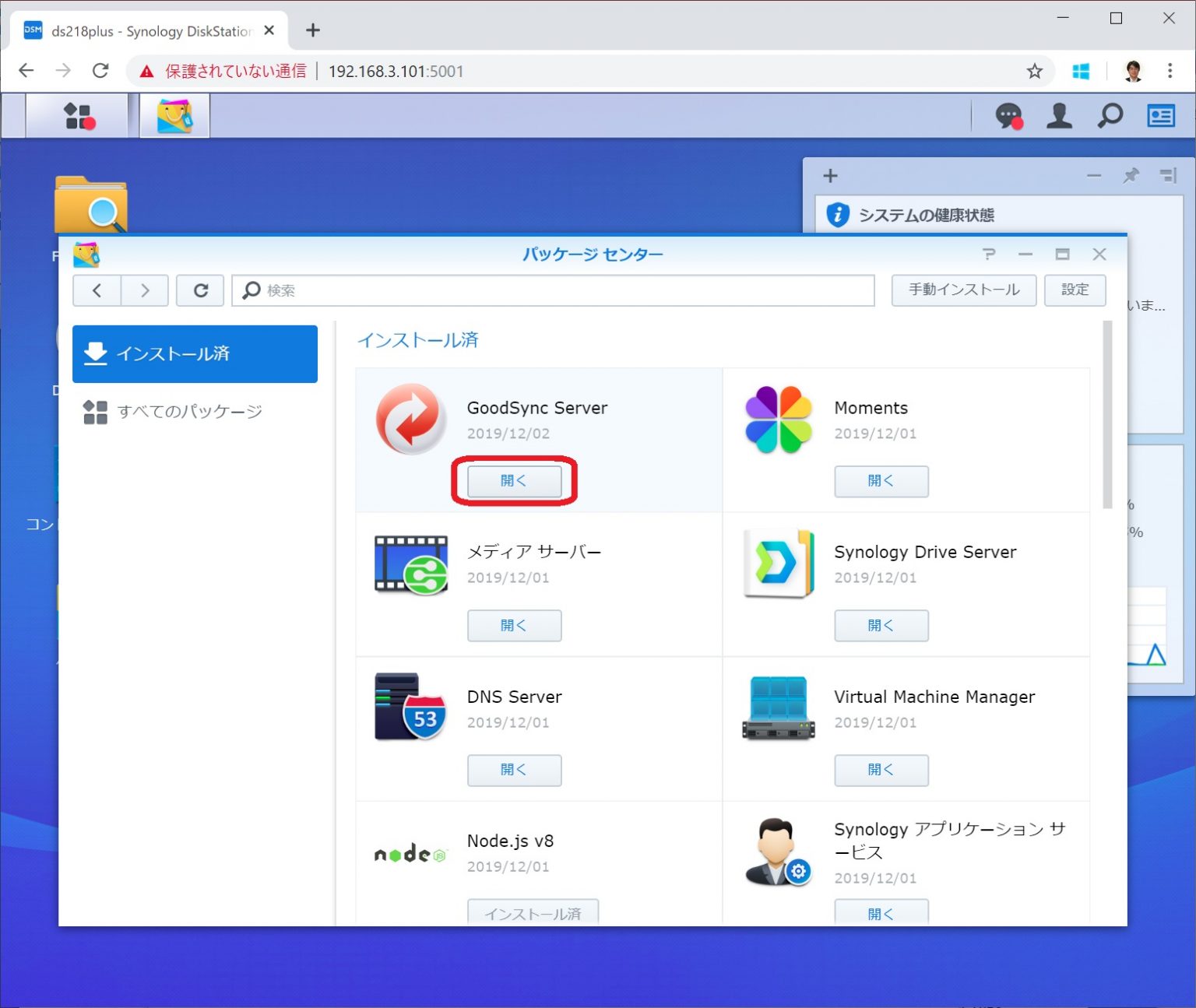1196x1008 pixels.
Task: Click the Moments package icon
Action: pos(779,419)
